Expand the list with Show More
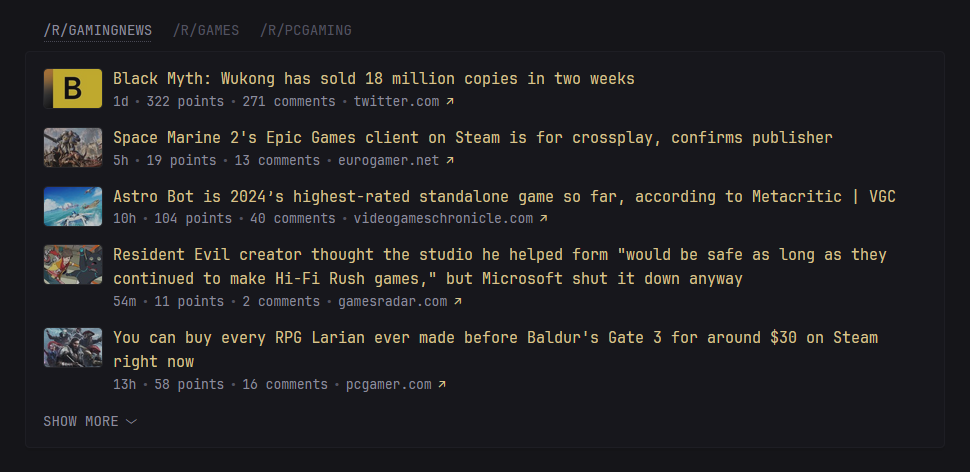This screenshot has height=472, width=970. 90,421
